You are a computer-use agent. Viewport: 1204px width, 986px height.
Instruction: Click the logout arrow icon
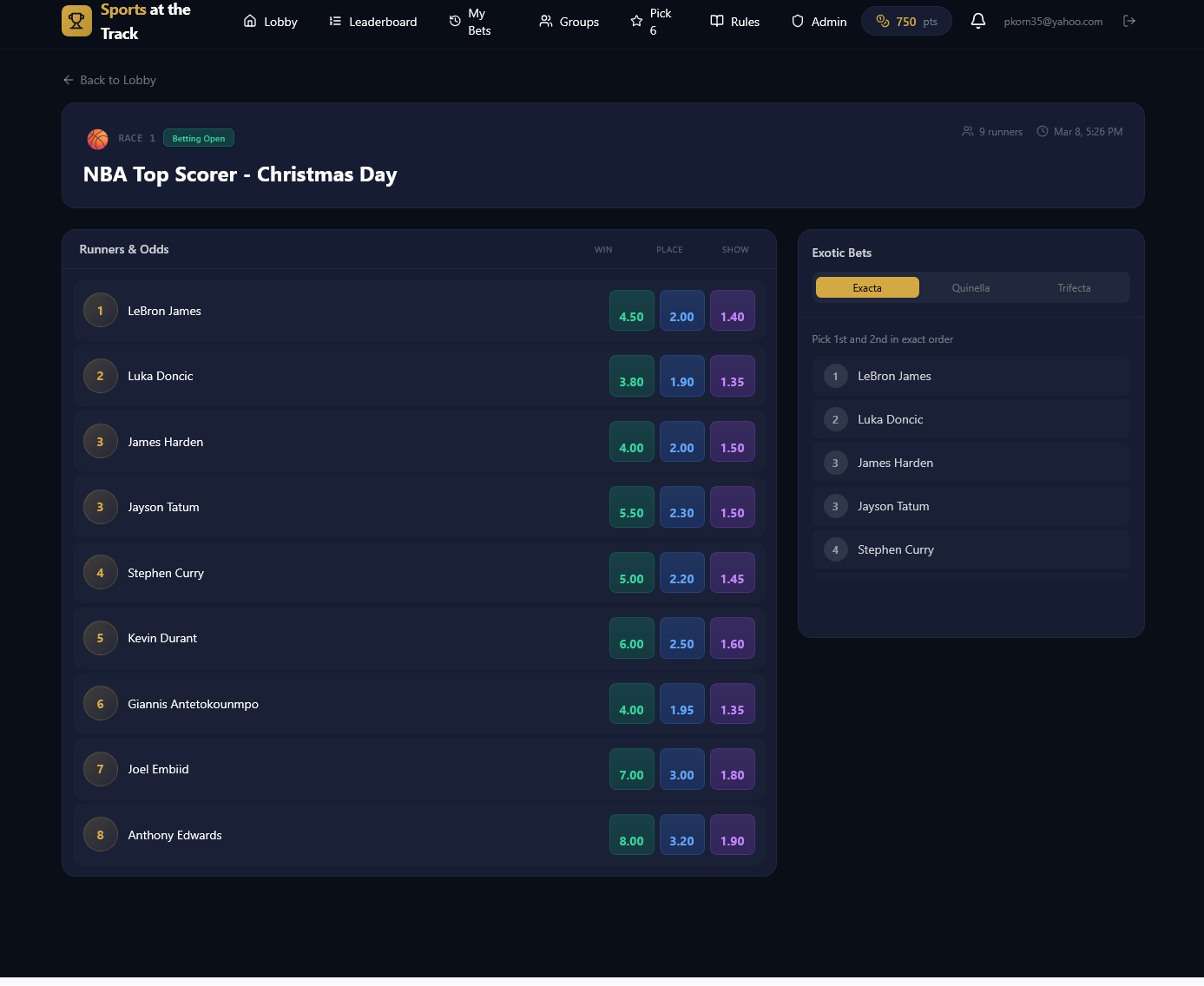(1128, 21)
